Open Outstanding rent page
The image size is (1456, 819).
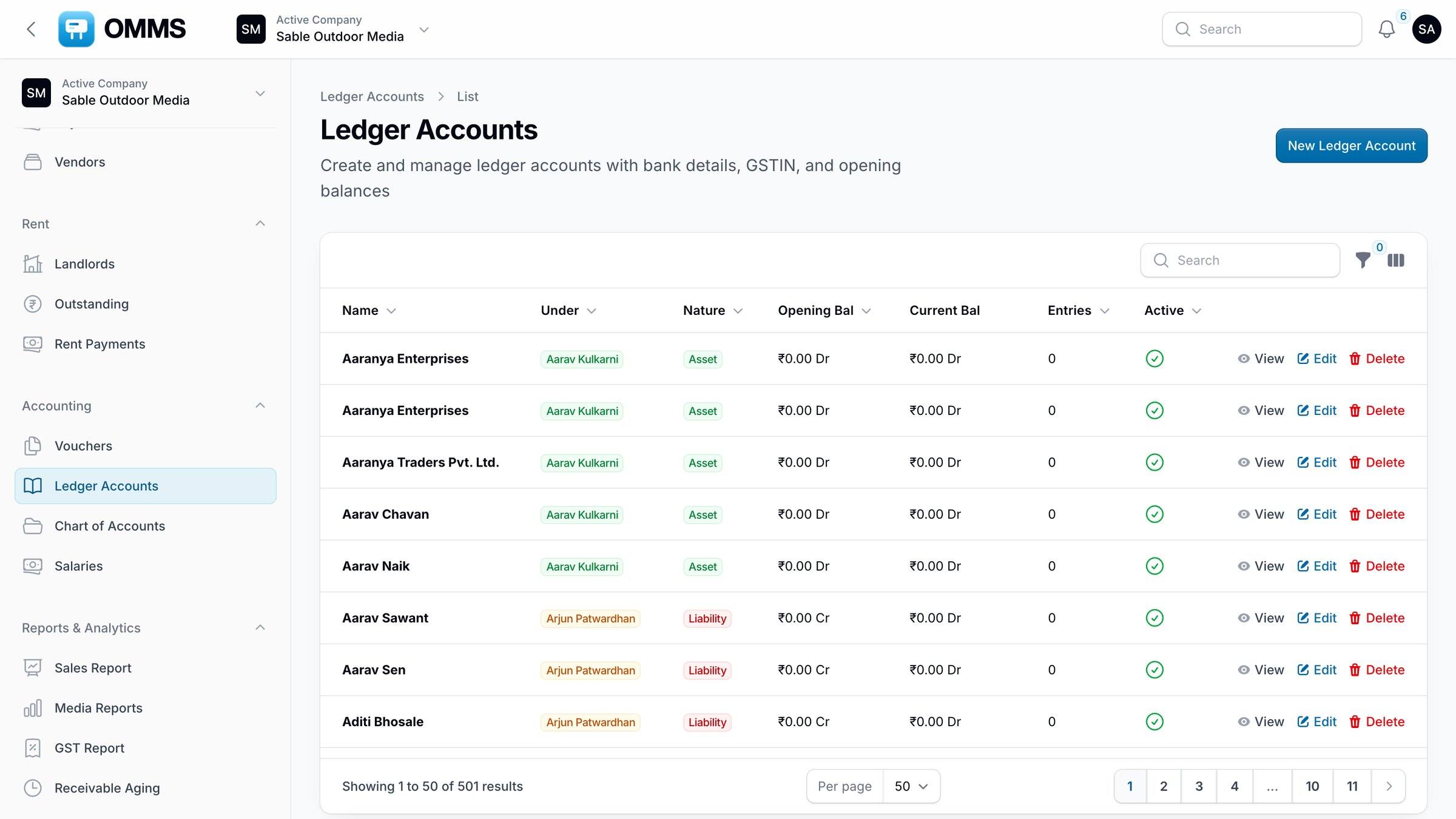[146, 304]
